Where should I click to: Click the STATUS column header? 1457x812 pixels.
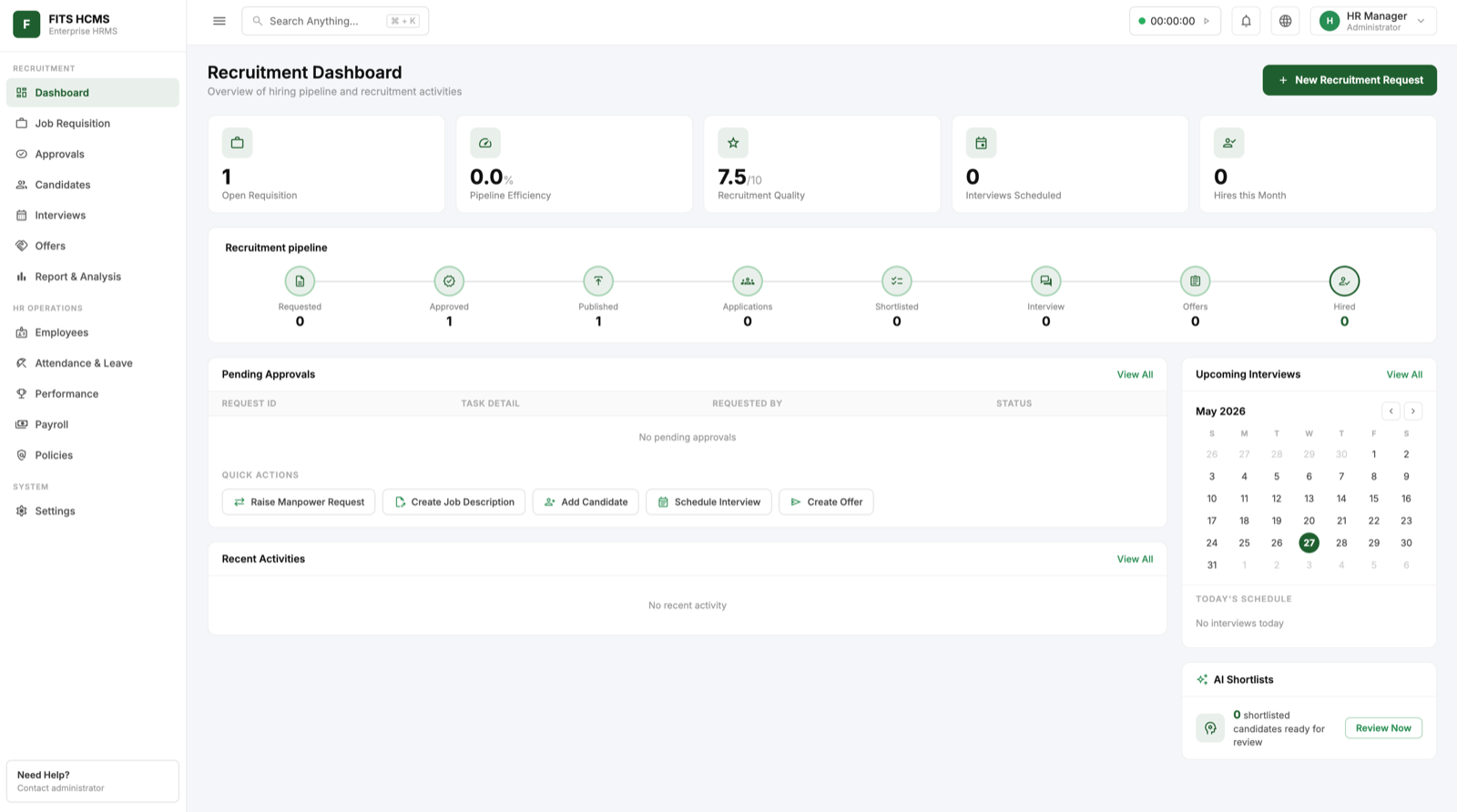click(x=1014, y=403)
